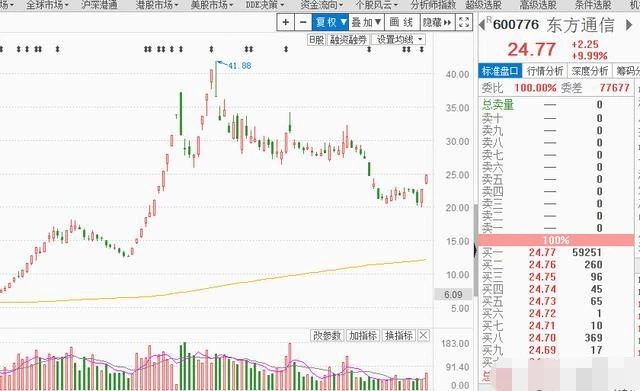Open the 个股风云 menu
The image size is (640, 391).
(376, 5)
